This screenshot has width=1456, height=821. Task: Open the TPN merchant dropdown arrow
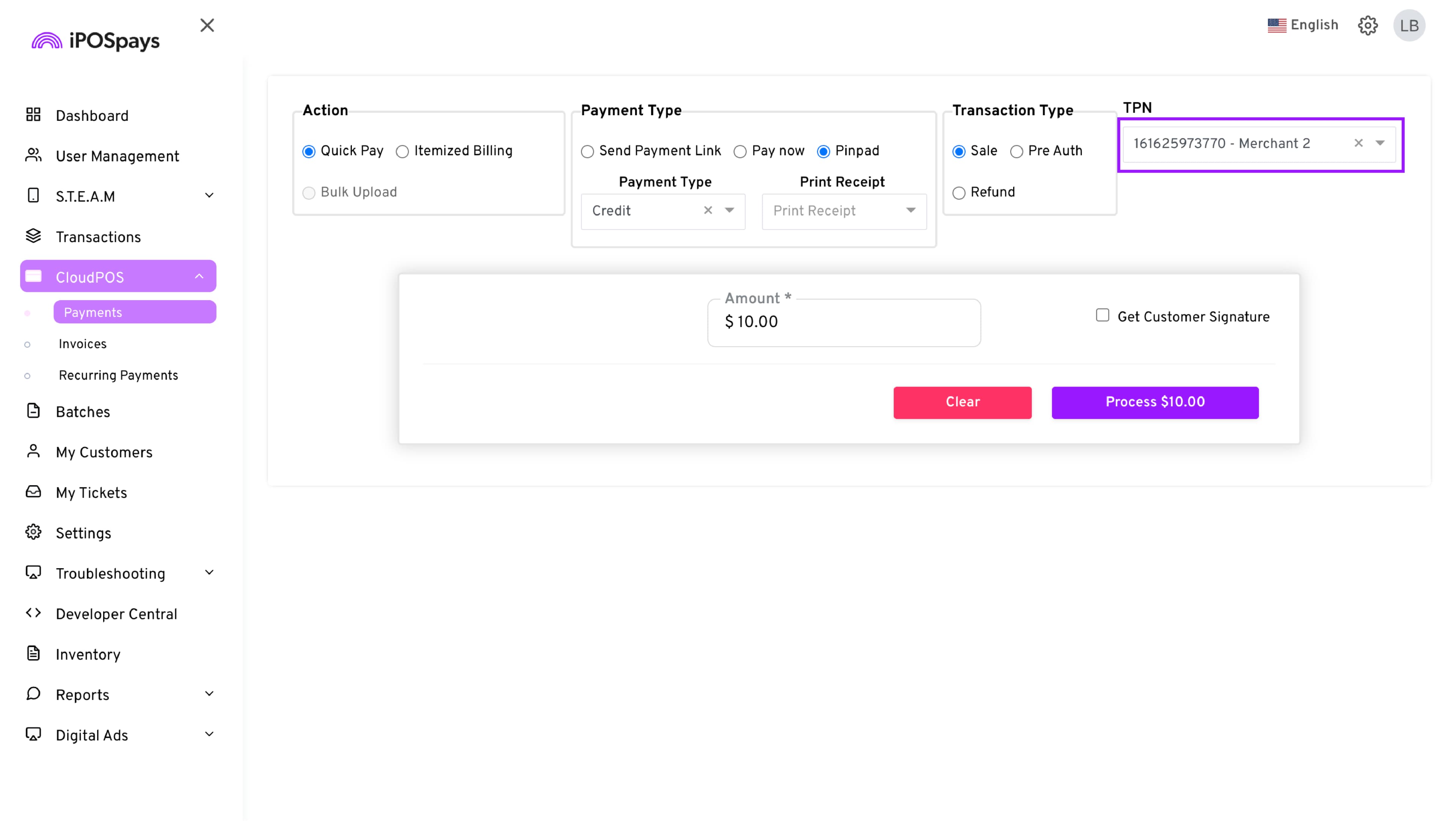point(1380,144)
